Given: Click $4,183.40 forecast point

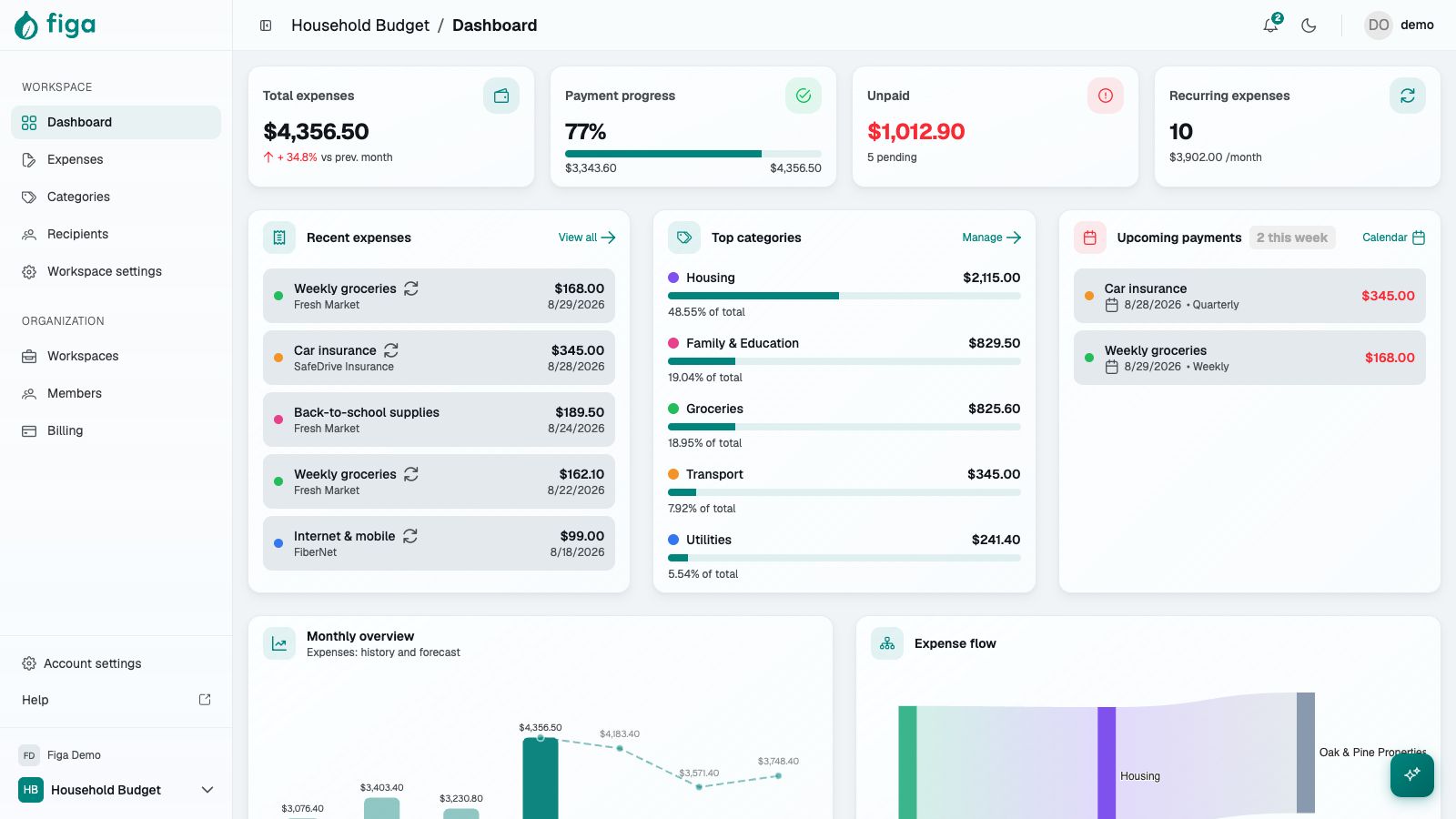Looking at the screenshot, I should point(620,748).
